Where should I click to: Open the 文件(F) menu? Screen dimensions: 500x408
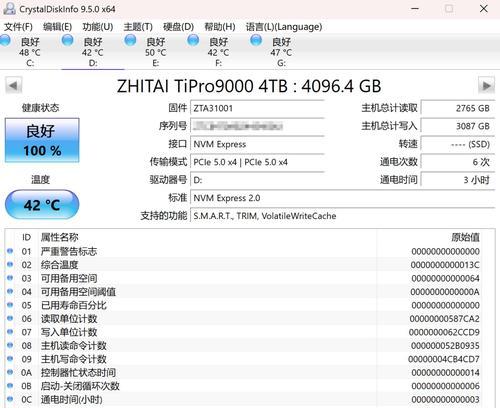coord(18,27)
